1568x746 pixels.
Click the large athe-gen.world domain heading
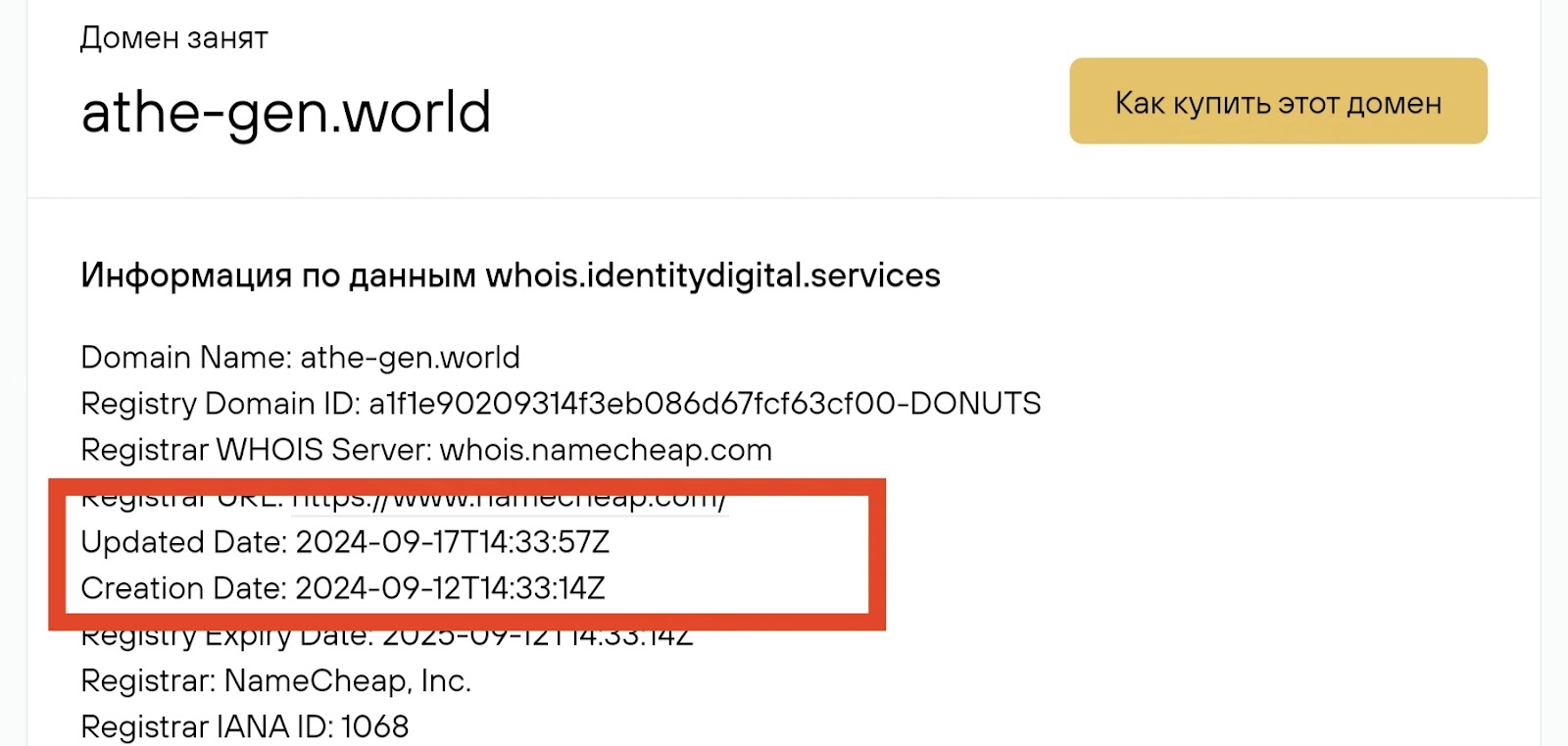click(x=285, y=113)
